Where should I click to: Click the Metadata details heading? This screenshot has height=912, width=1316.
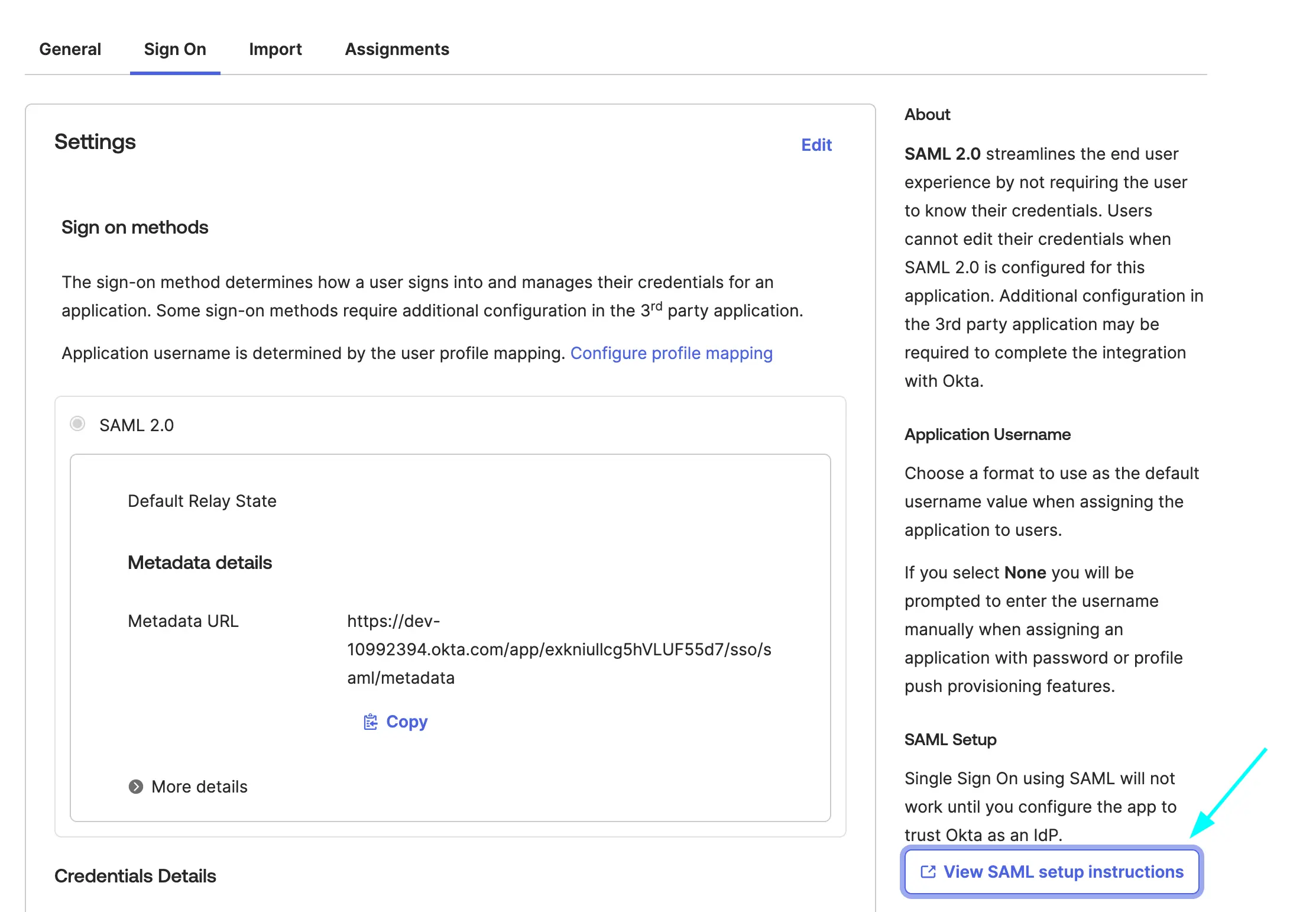coord(200,562)
